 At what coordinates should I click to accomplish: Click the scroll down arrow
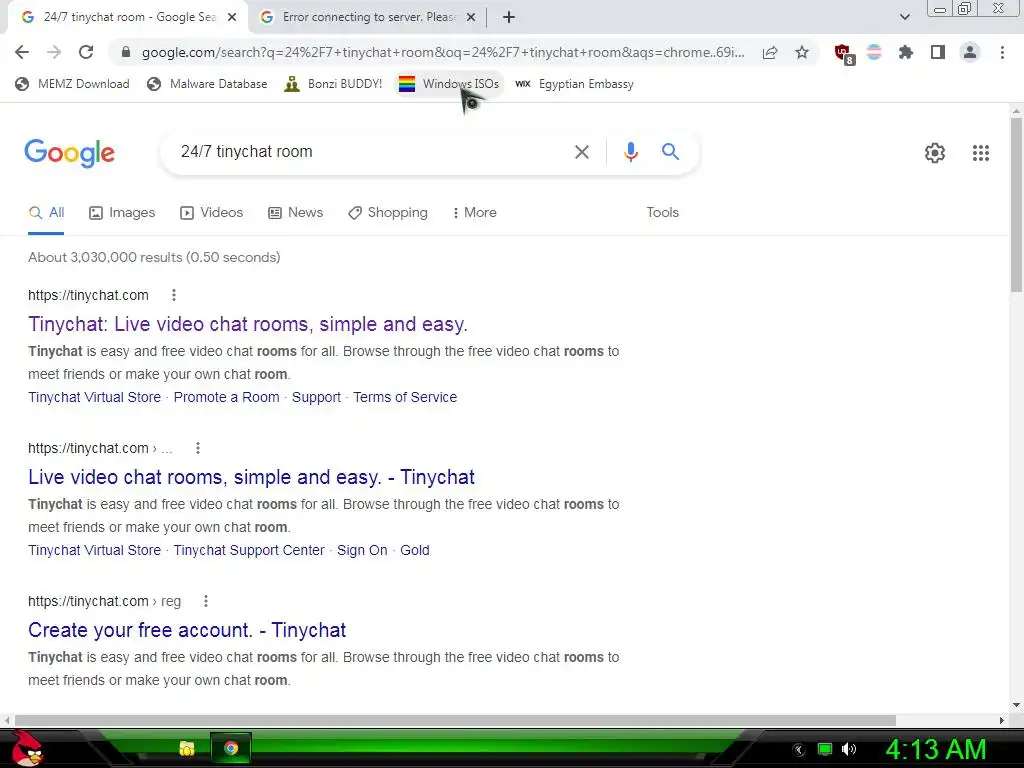tap(1016, 705)
